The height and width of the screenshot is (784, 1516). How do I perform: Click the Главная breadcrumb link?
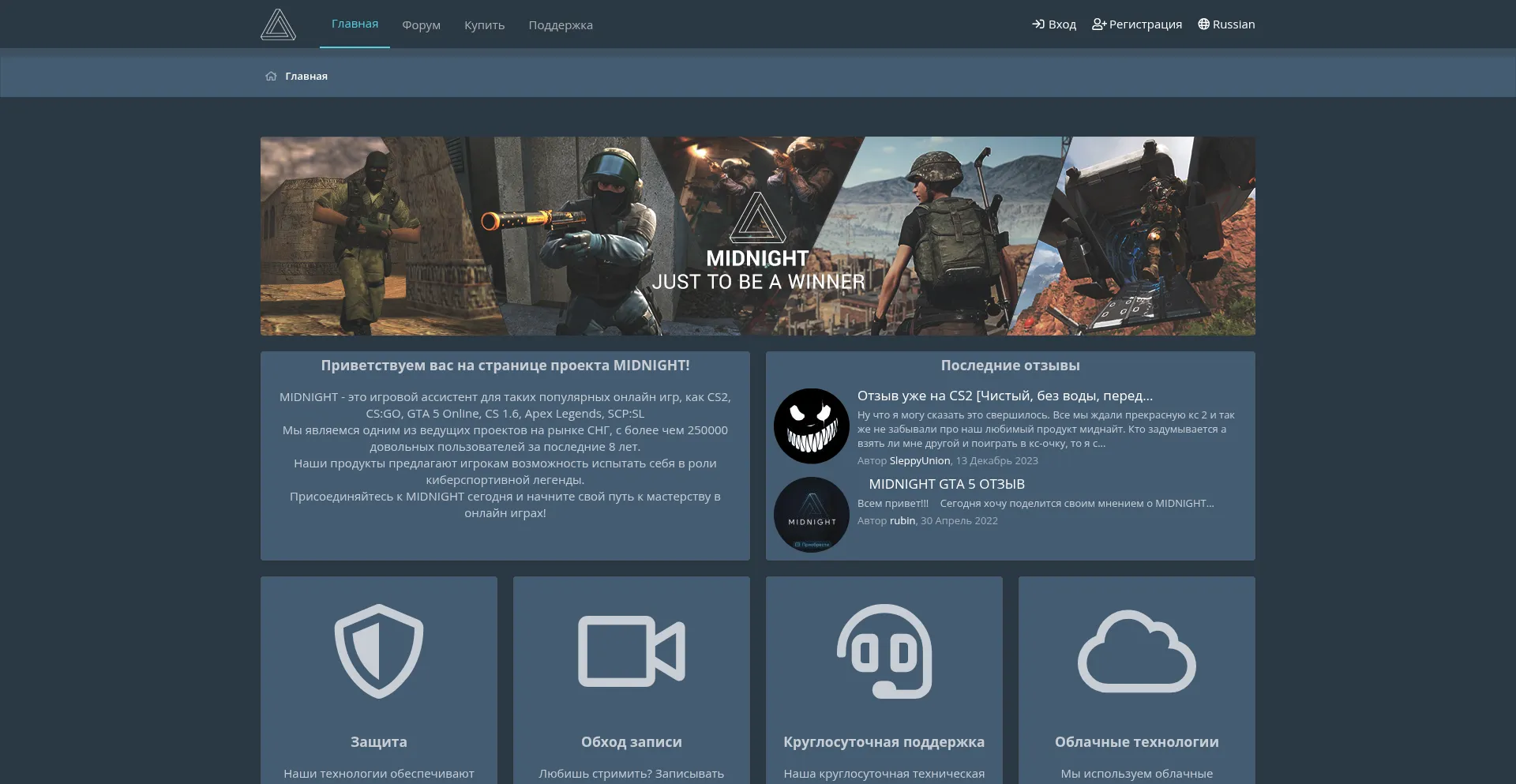pos(306,76)
